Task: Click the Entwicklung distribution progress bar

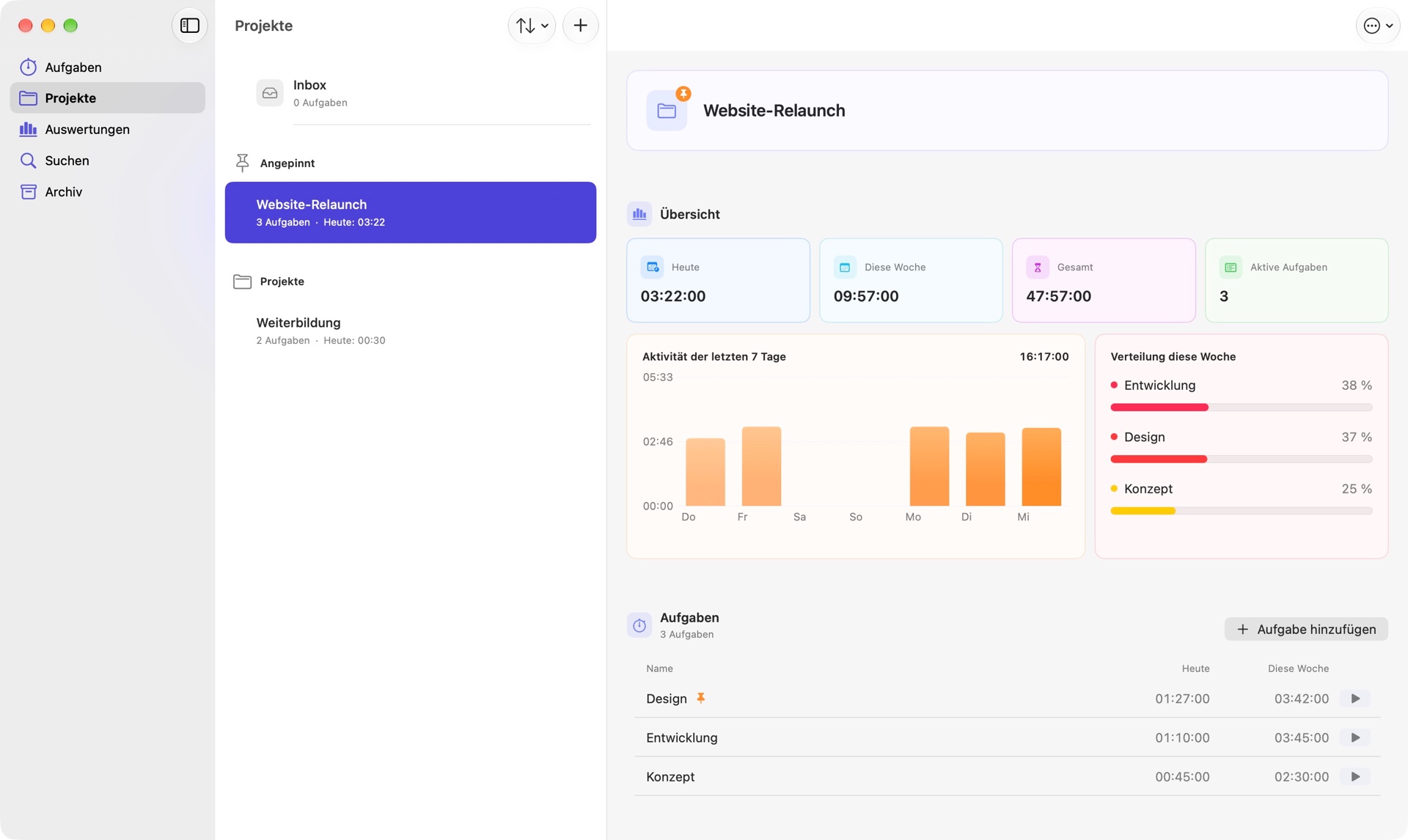Action: (x=1241, y=408)
